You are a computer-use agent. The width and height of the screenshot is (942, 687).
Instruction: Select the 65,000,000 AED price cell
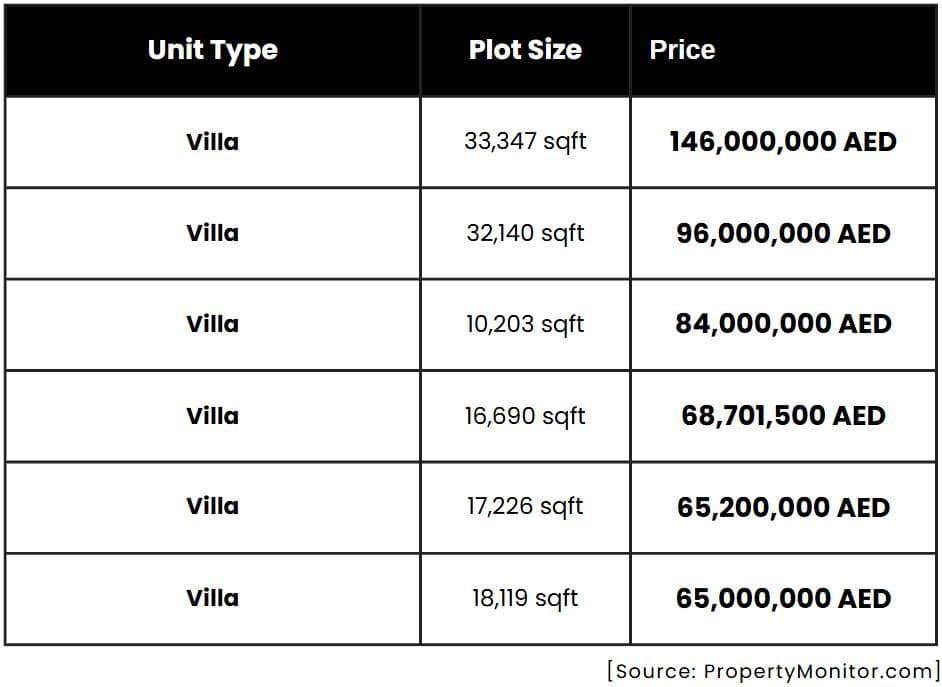[x=783, y=598]
